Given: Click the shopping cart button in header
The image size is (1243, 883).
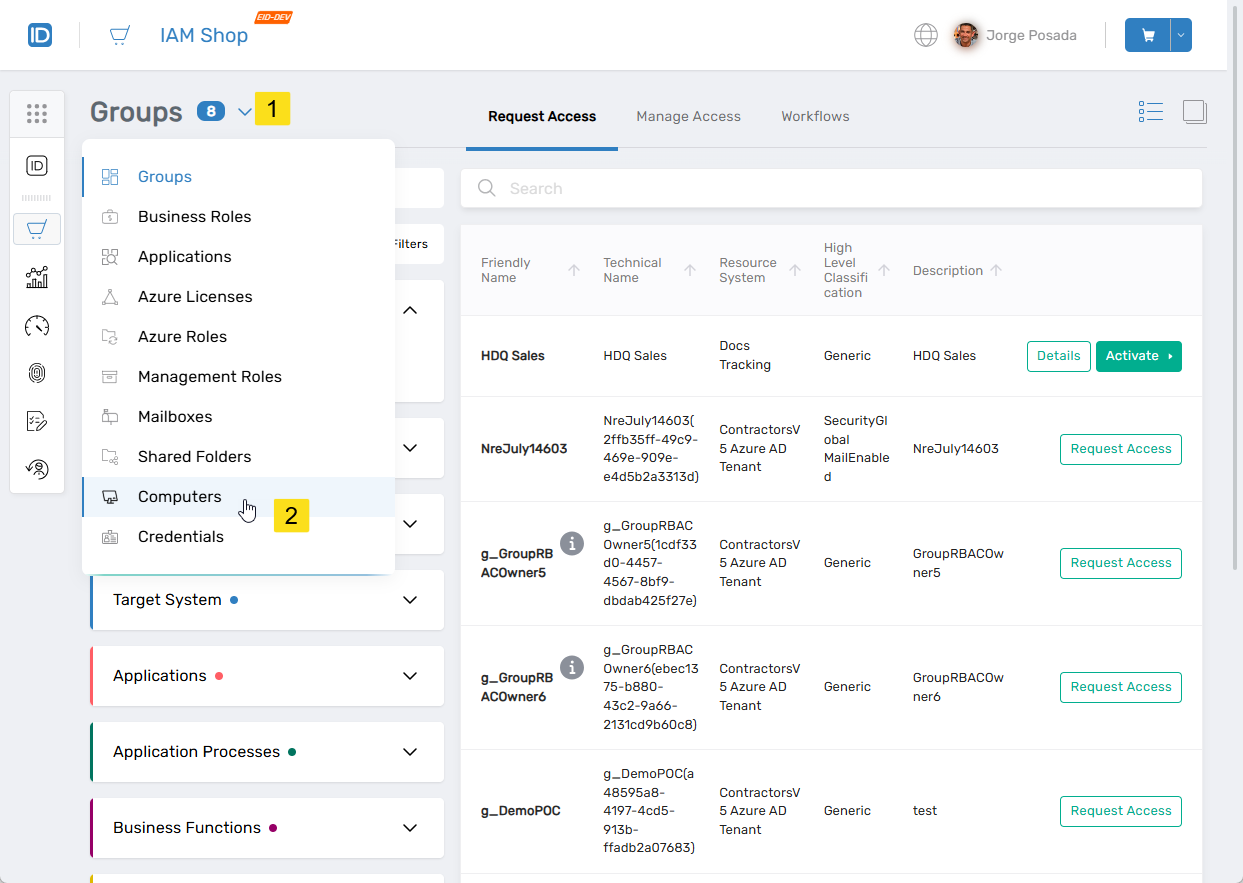Looking at the screenshot, I should pyautogui.click(x=1147, y=35).
